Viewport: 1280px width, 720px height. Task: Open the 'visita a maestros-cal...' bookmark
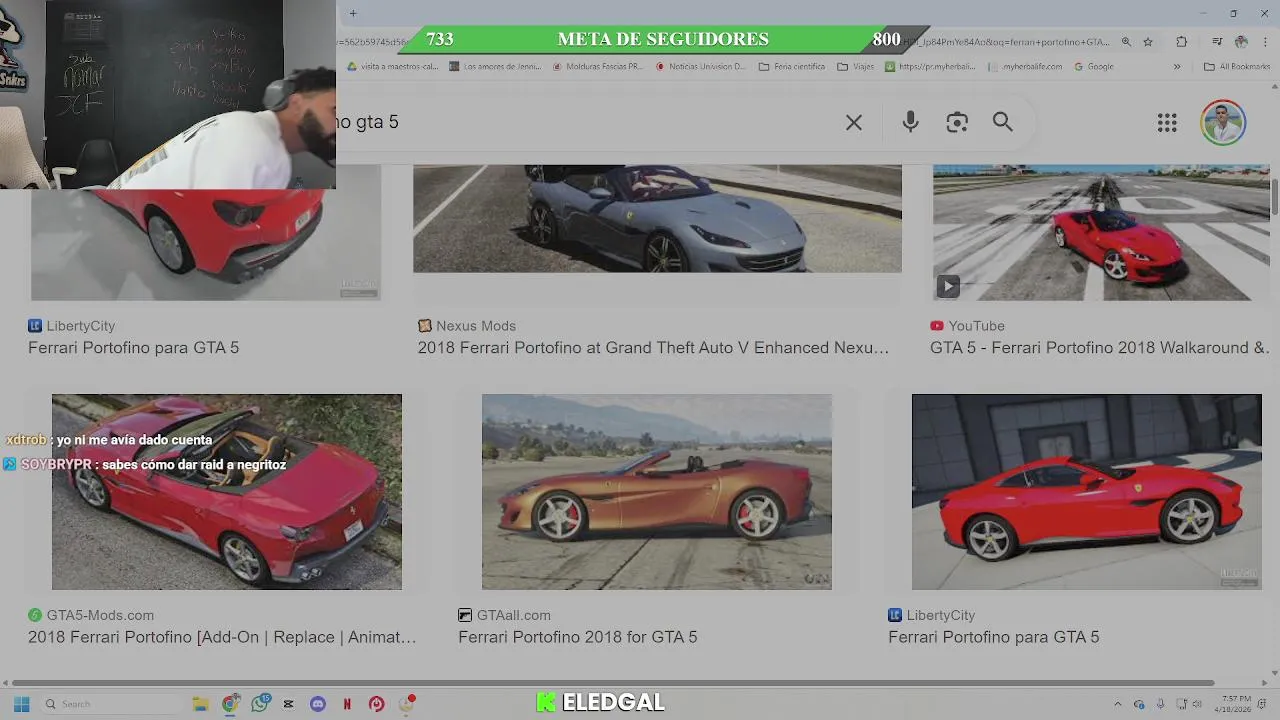click(x=393, y=67)
